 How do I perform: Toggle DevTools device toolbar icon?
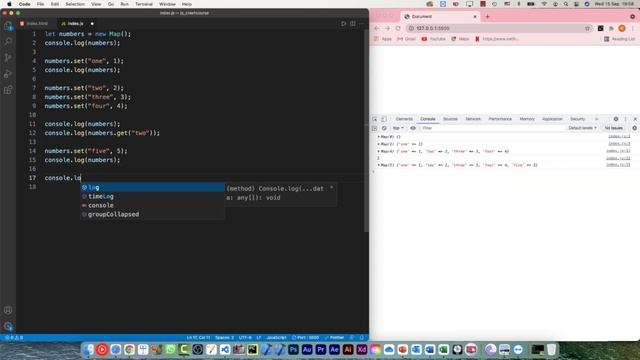[x=384, y=119]
